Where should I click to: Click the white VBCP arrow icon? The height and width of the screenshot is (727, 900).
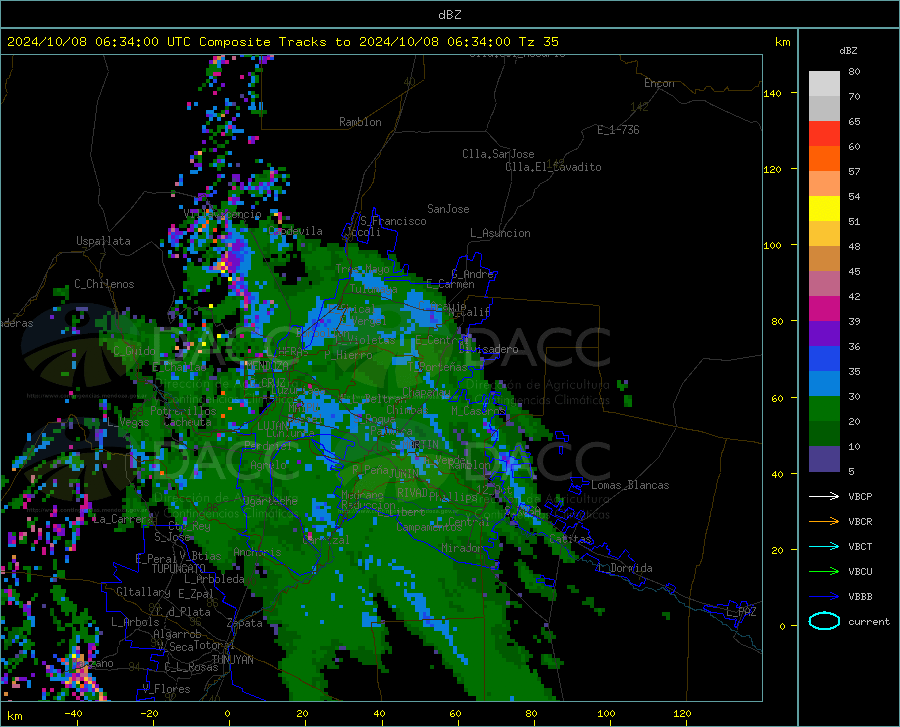[x=824, y=496]
